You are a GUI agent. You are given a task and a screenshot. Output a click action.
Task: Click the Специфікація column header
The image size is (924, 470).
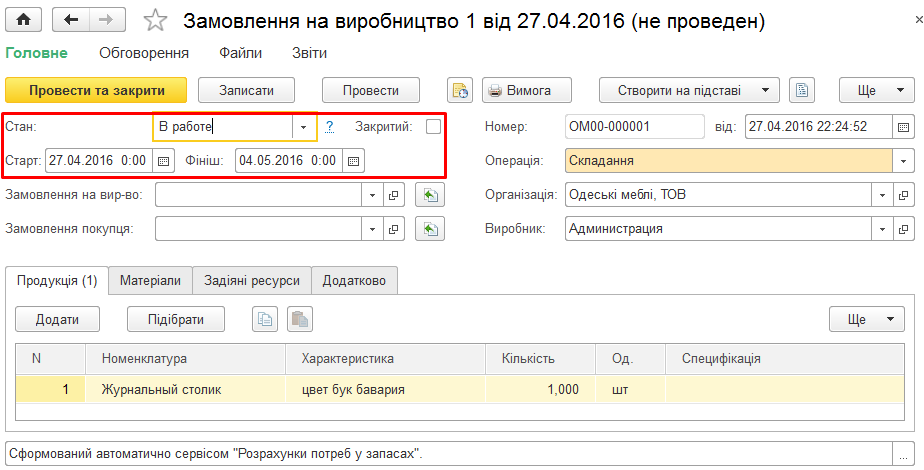[x=785, y=359]
